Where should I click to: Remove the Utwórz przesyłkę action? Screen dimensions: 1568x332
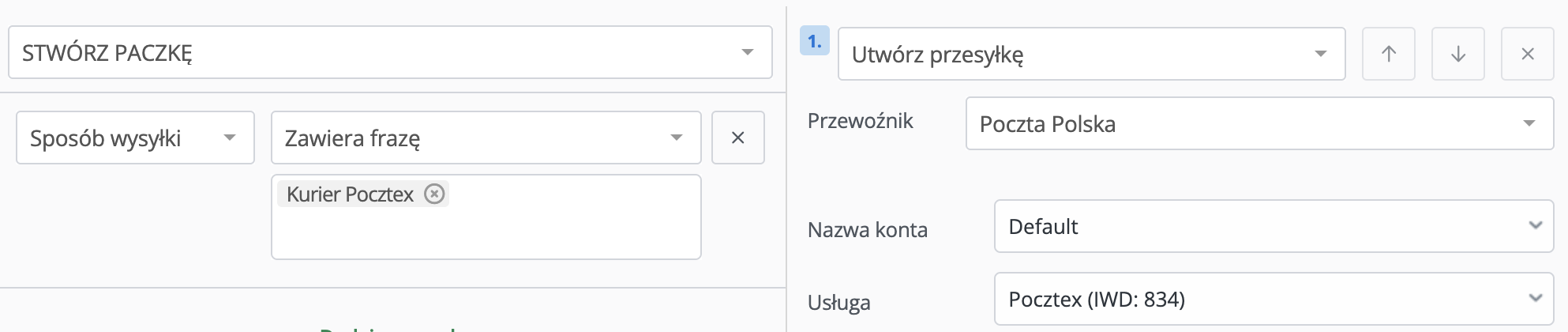(1528, 54)
